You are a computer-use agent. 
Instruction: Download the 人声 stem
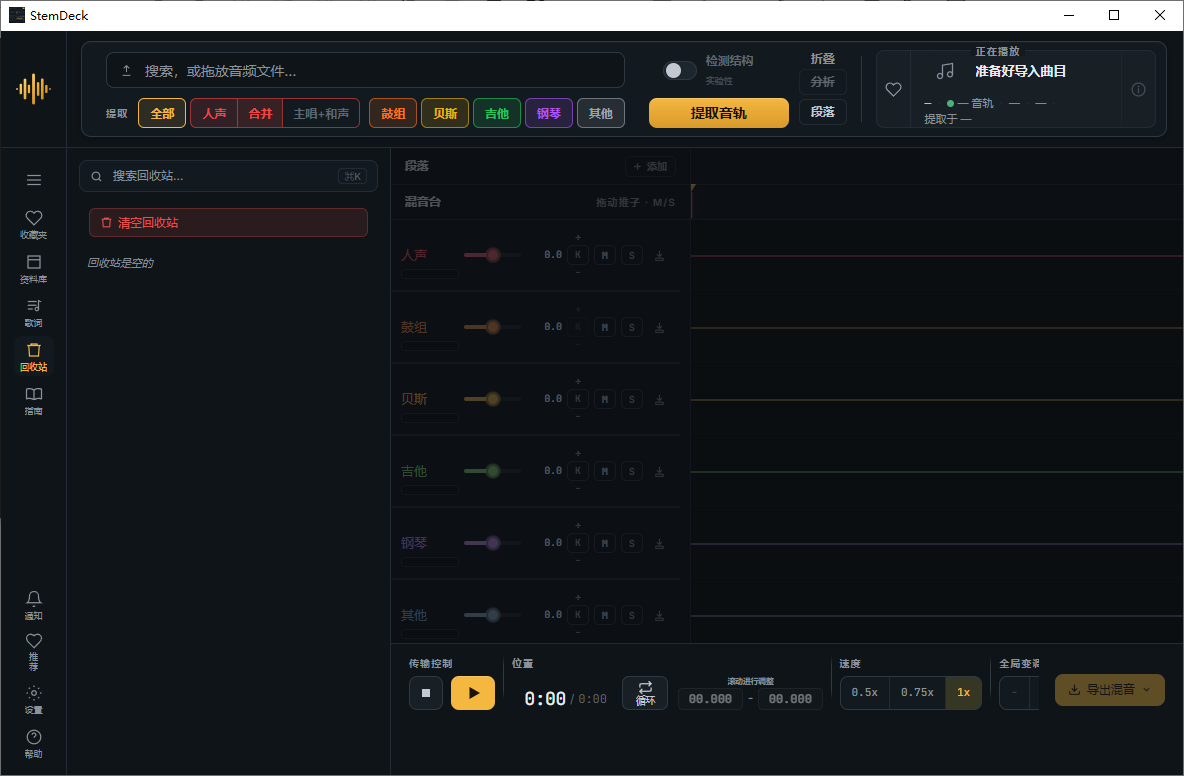tap(659, 256)
